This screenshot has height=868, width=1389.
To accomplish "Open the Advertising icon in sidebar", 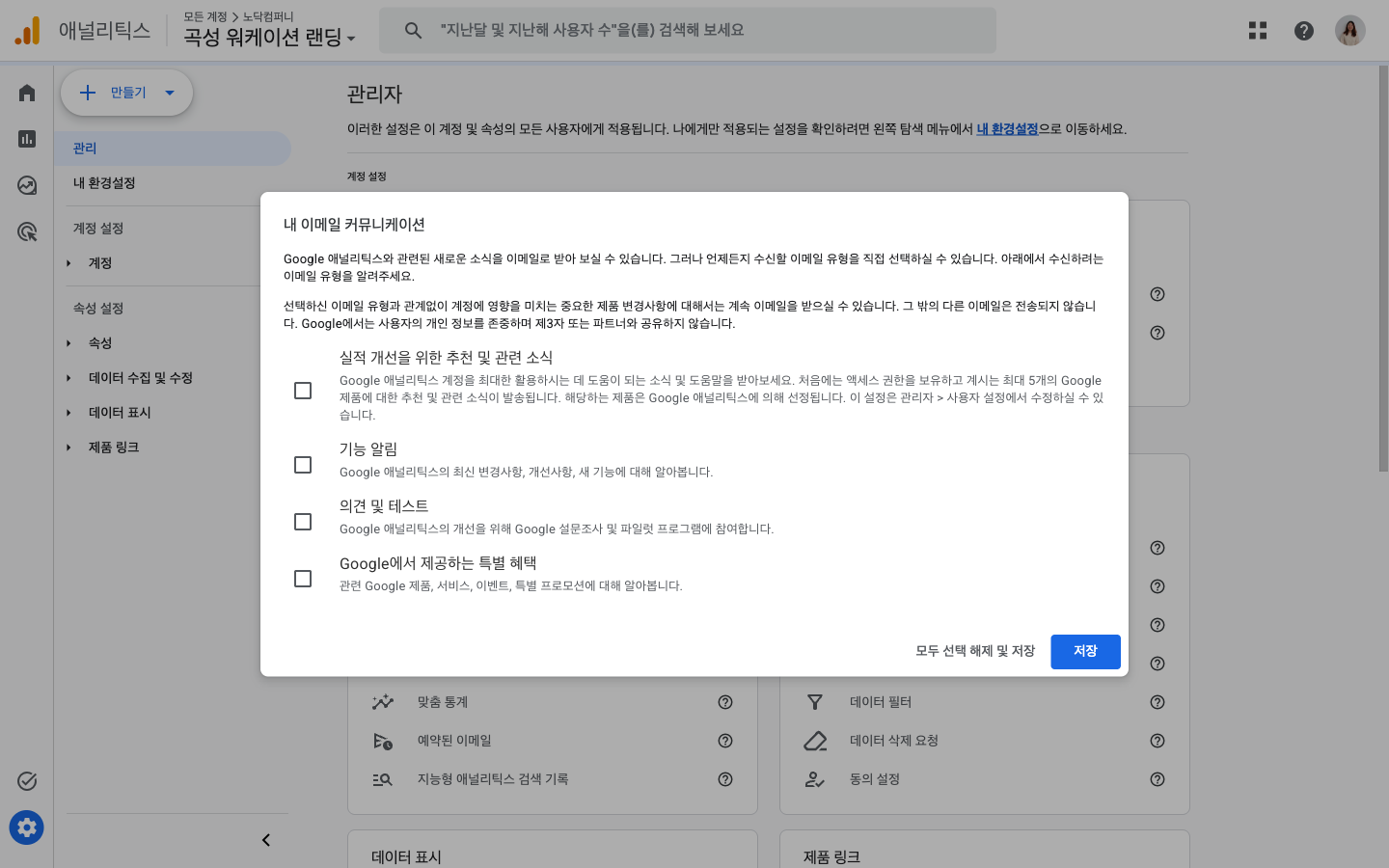I will 27,231.
